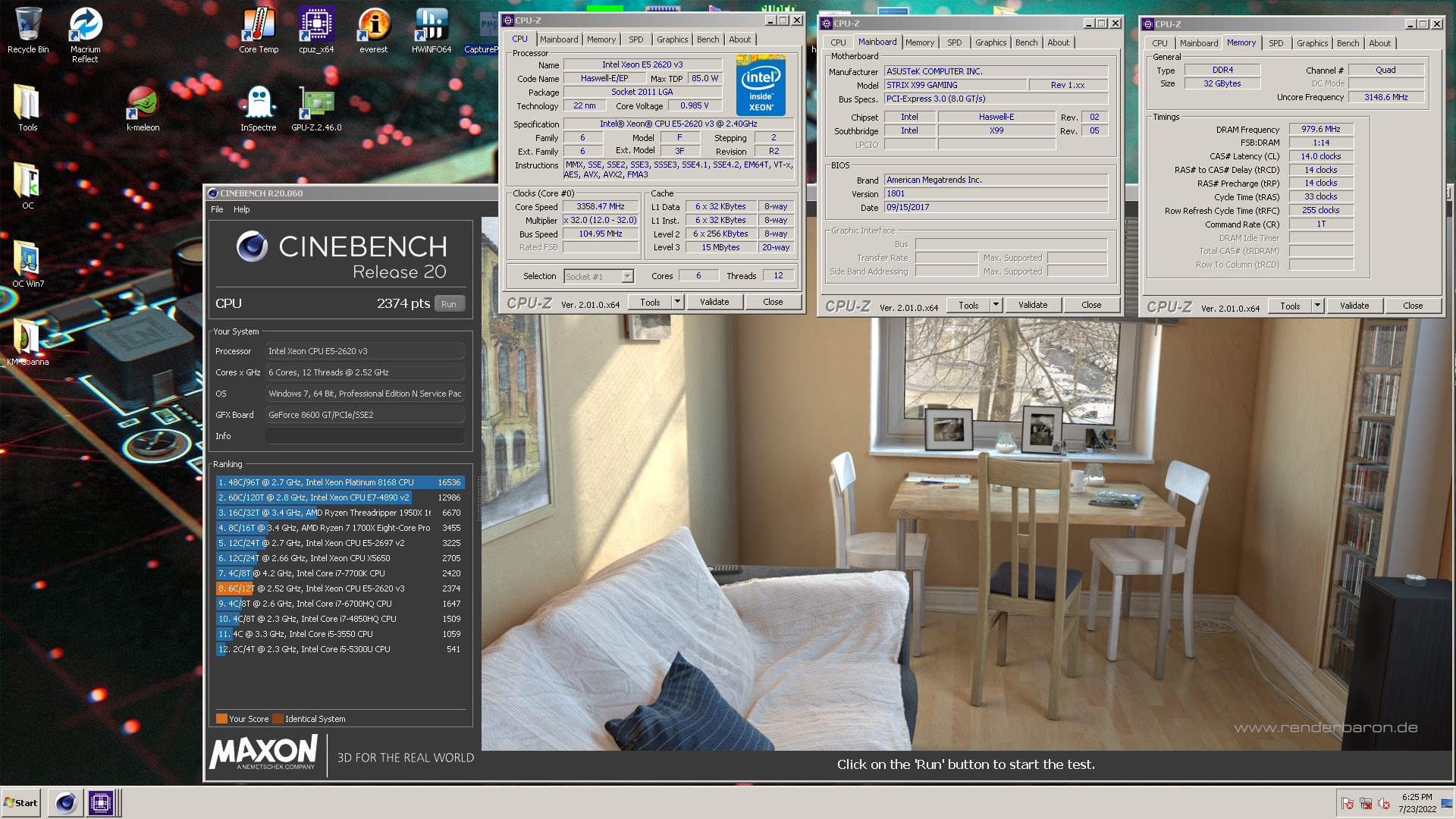The height and width of the screenshot is (819, 1456).
Task: Click the Identical System legend swatch
Action: click(x=278, y=719)
